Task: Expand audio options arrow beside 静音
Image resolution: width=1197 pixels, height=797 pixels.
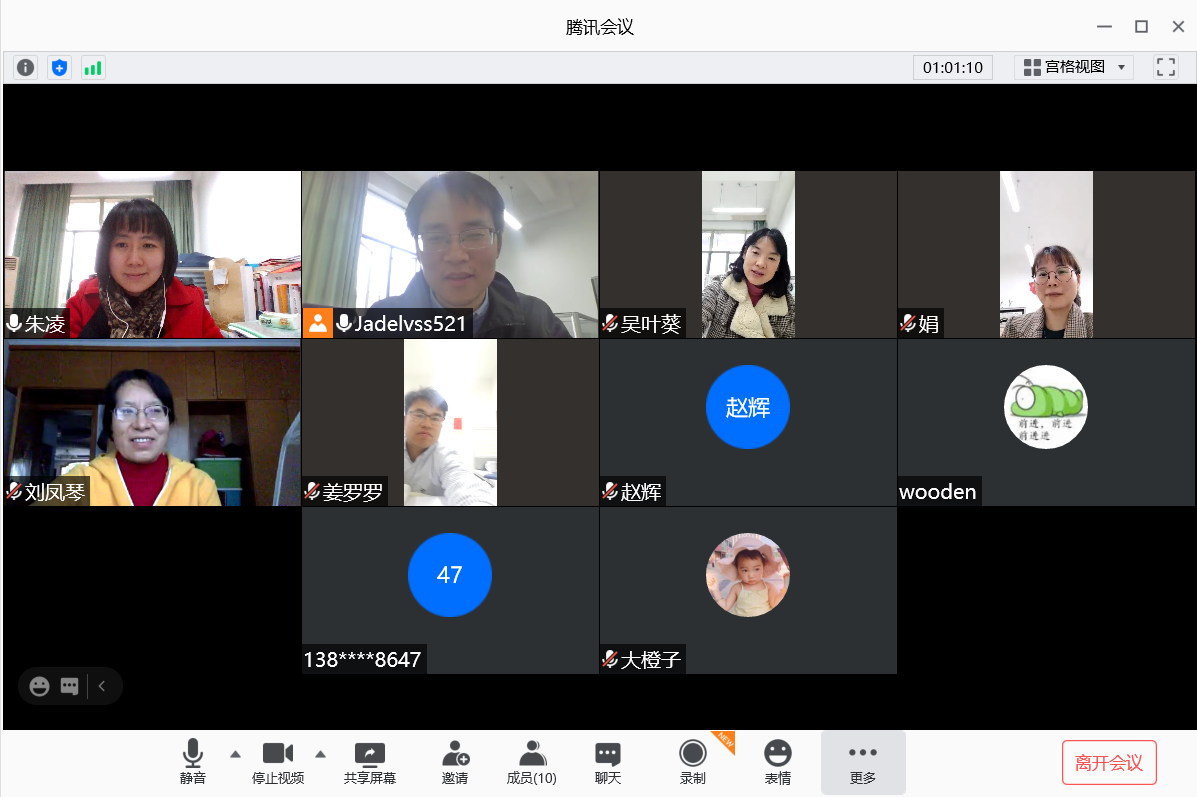Action: (x=235, y=754)
